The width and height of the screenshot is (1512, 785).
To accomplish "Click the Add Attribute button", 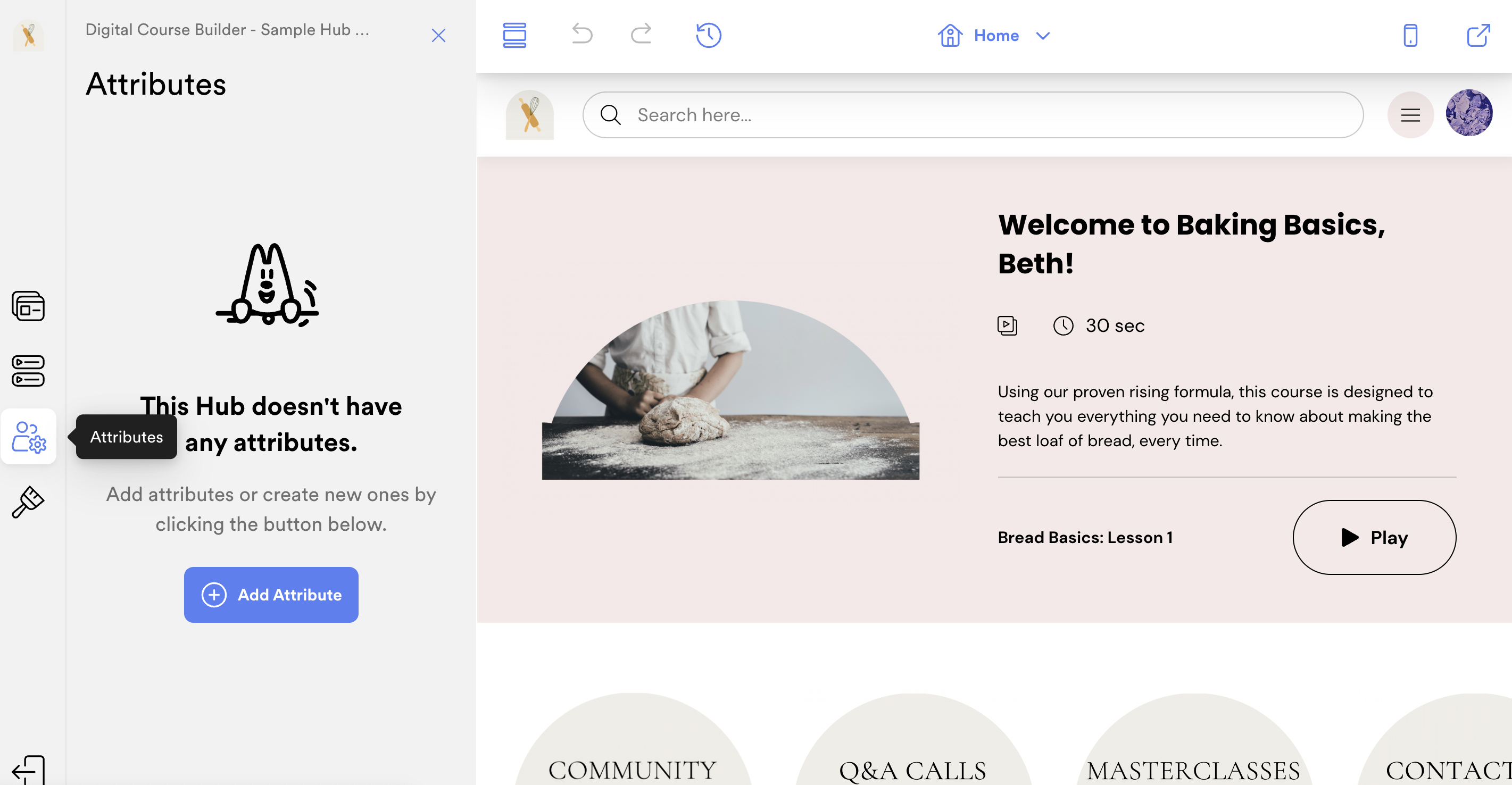I will tap(271, 594).
